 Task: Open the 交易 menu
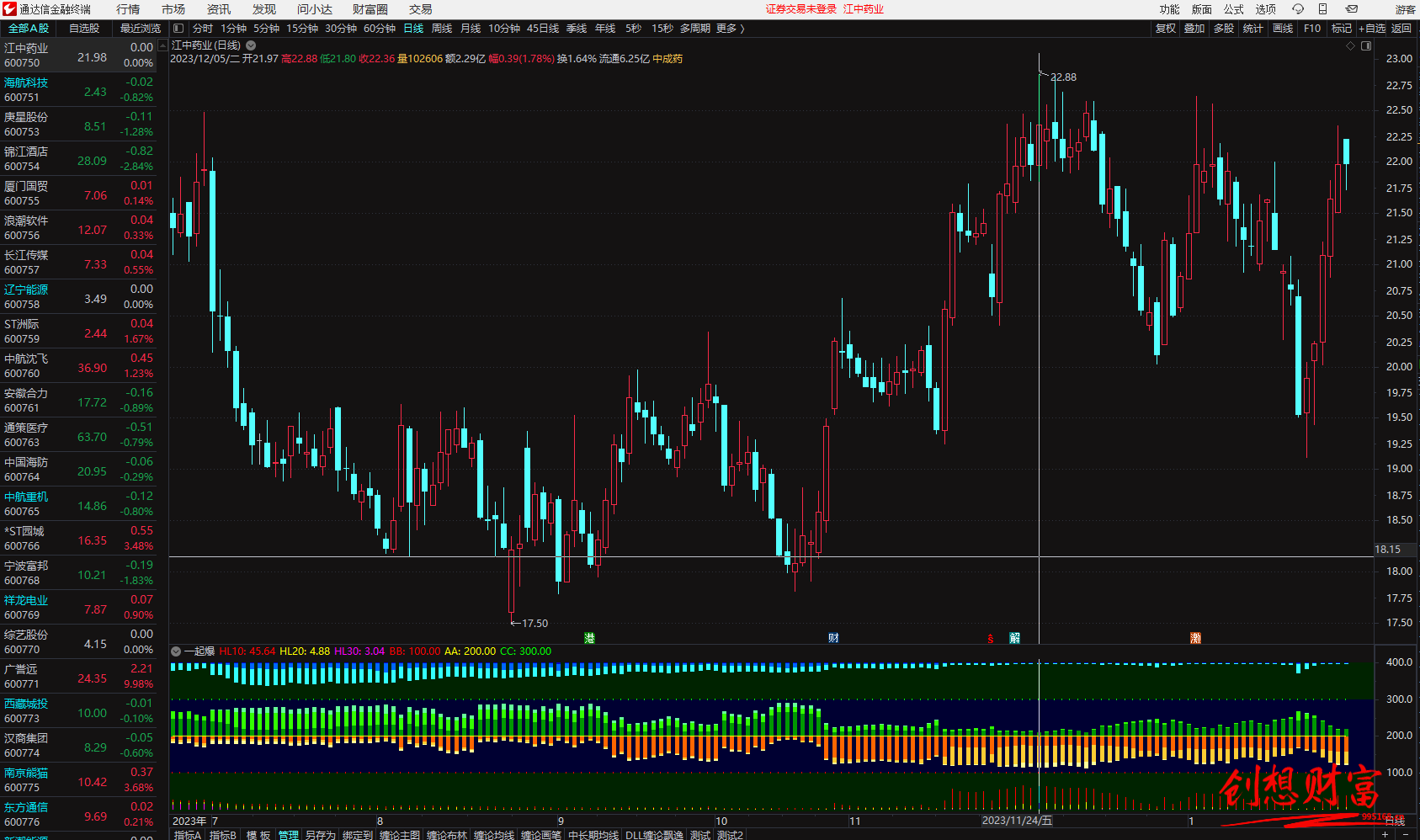(x=421, y=9)
